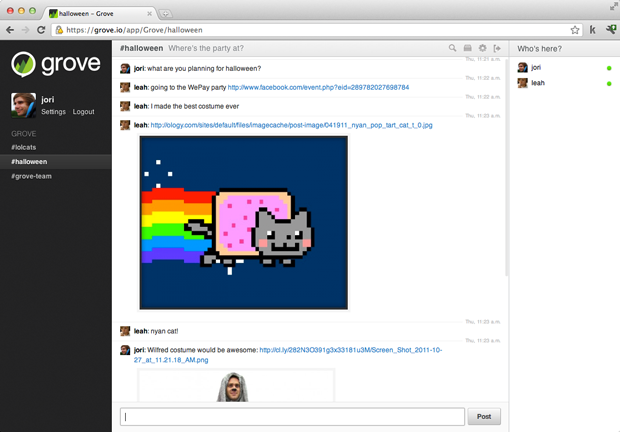Viewport: 620px width, 432px height.
Task: Open channel settings gear icon
Action: (482, 48)
